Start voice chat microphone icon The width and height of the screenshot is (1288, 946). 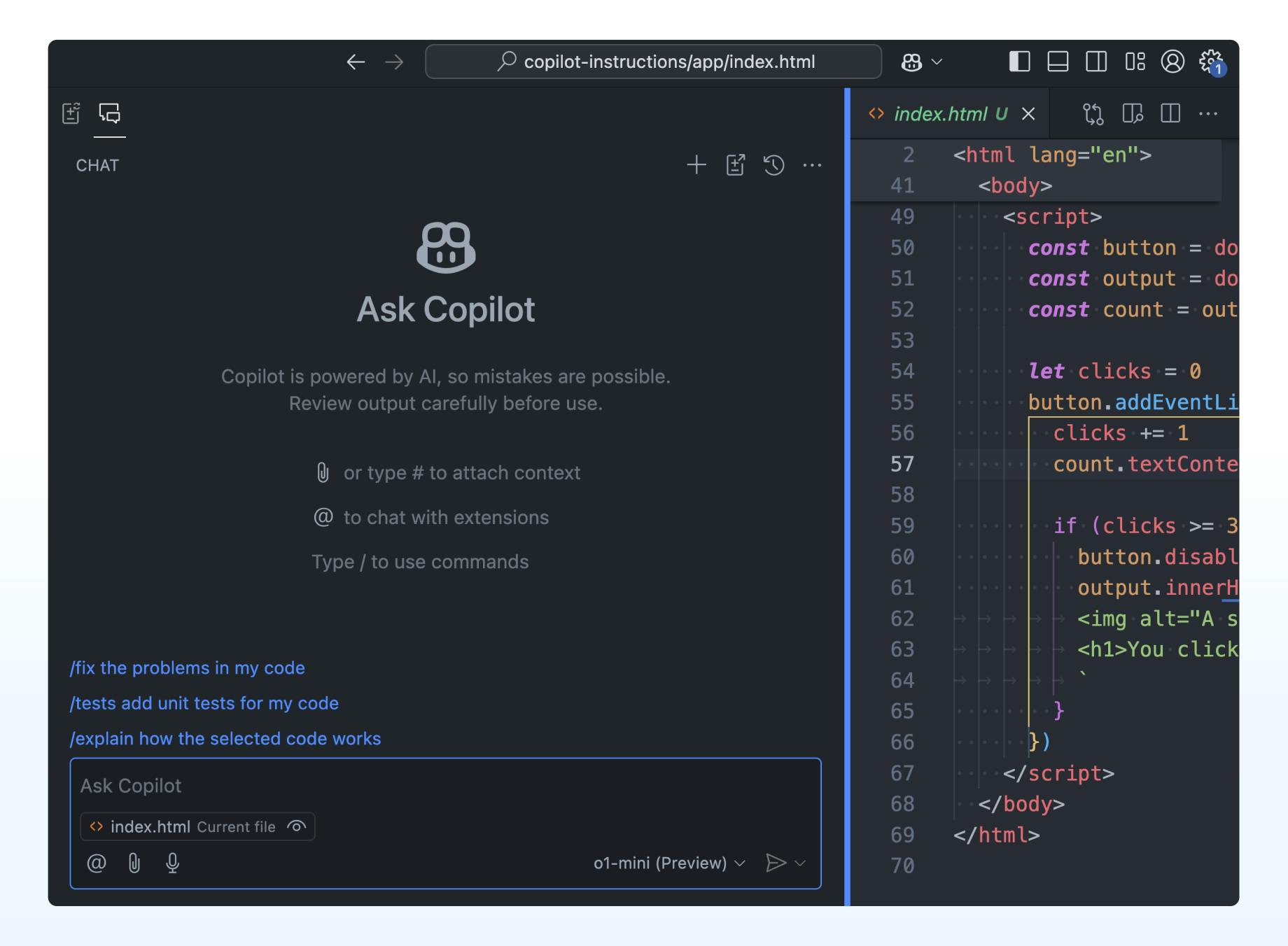(172, 863)
